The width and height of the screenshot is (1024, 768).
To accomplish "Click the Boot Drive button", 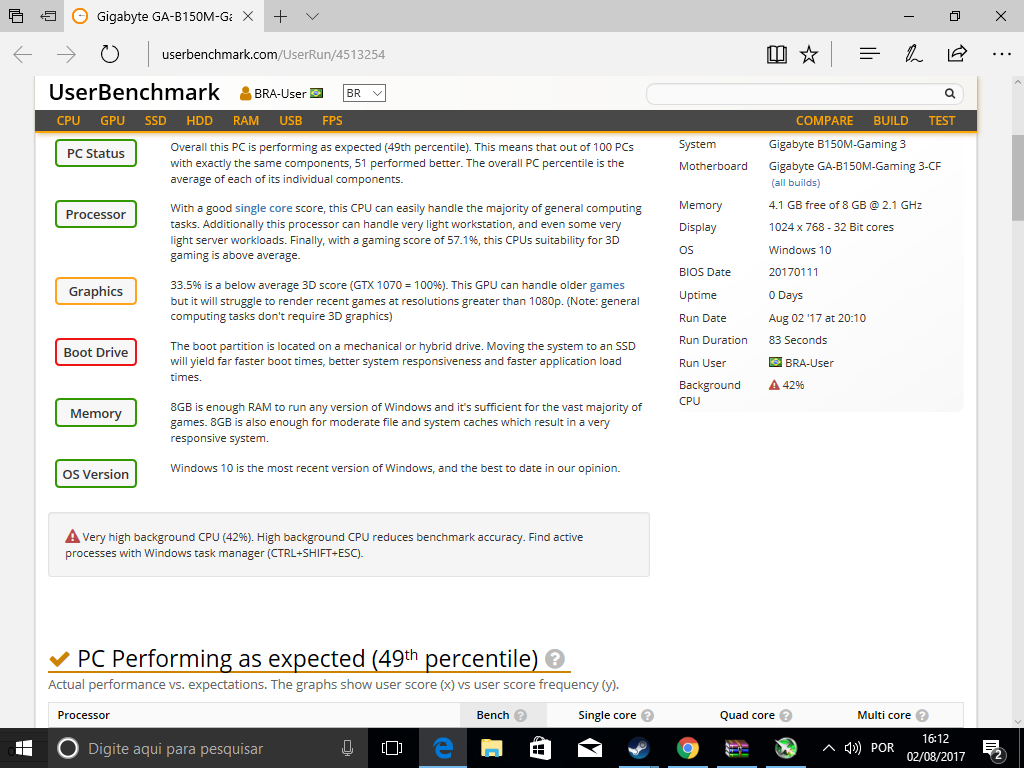I will coord(96,352).
